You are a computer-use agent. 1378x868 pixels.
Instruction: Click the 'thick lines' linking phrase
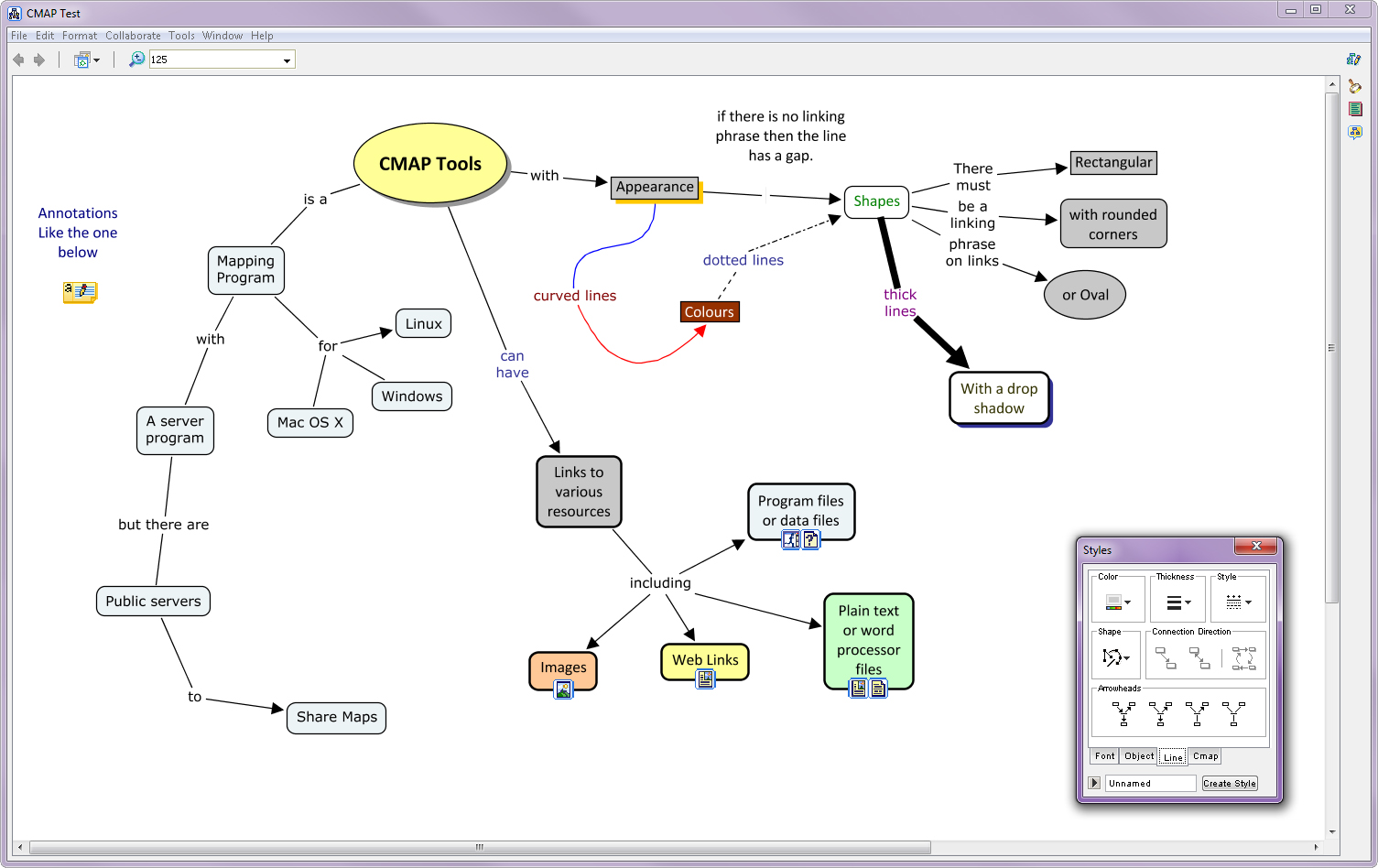pyautogui.click(x=900, y=303)
